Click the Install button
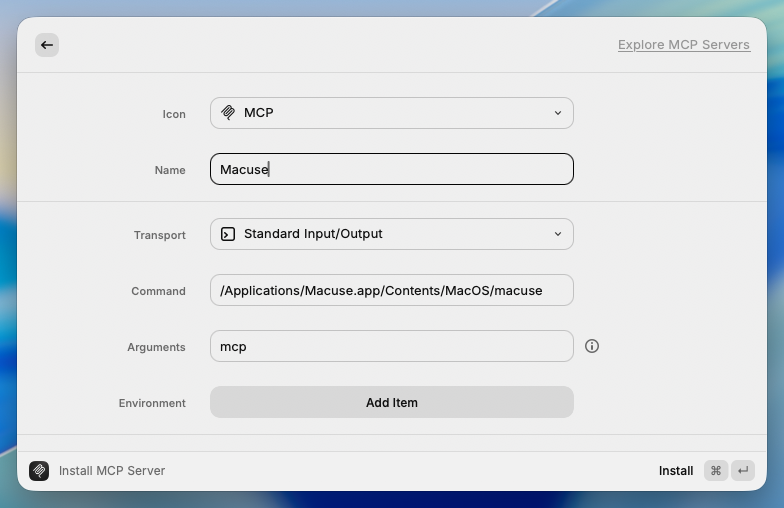This screenshot has height=508, width=784. [x=675, y=471]
